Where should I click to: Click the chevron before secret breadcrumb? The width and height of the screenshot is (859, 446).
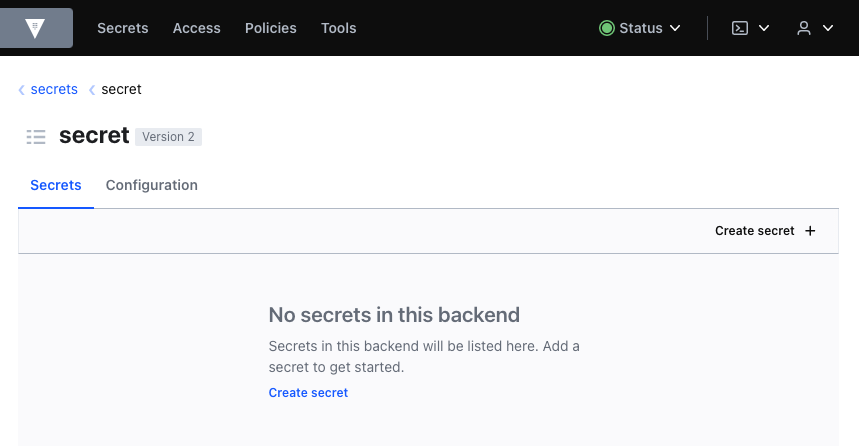coord(92,90)
